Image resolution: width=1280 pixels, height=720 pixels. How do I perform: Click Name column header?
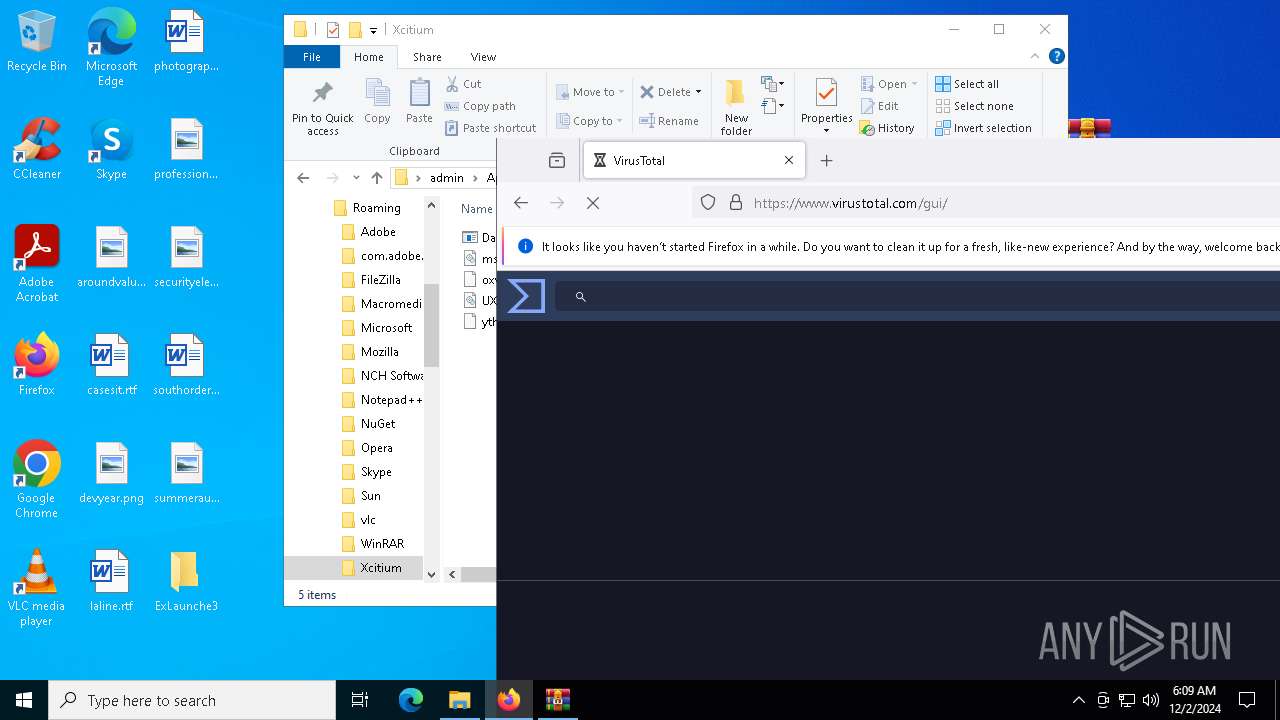click(x=476, y=209)
